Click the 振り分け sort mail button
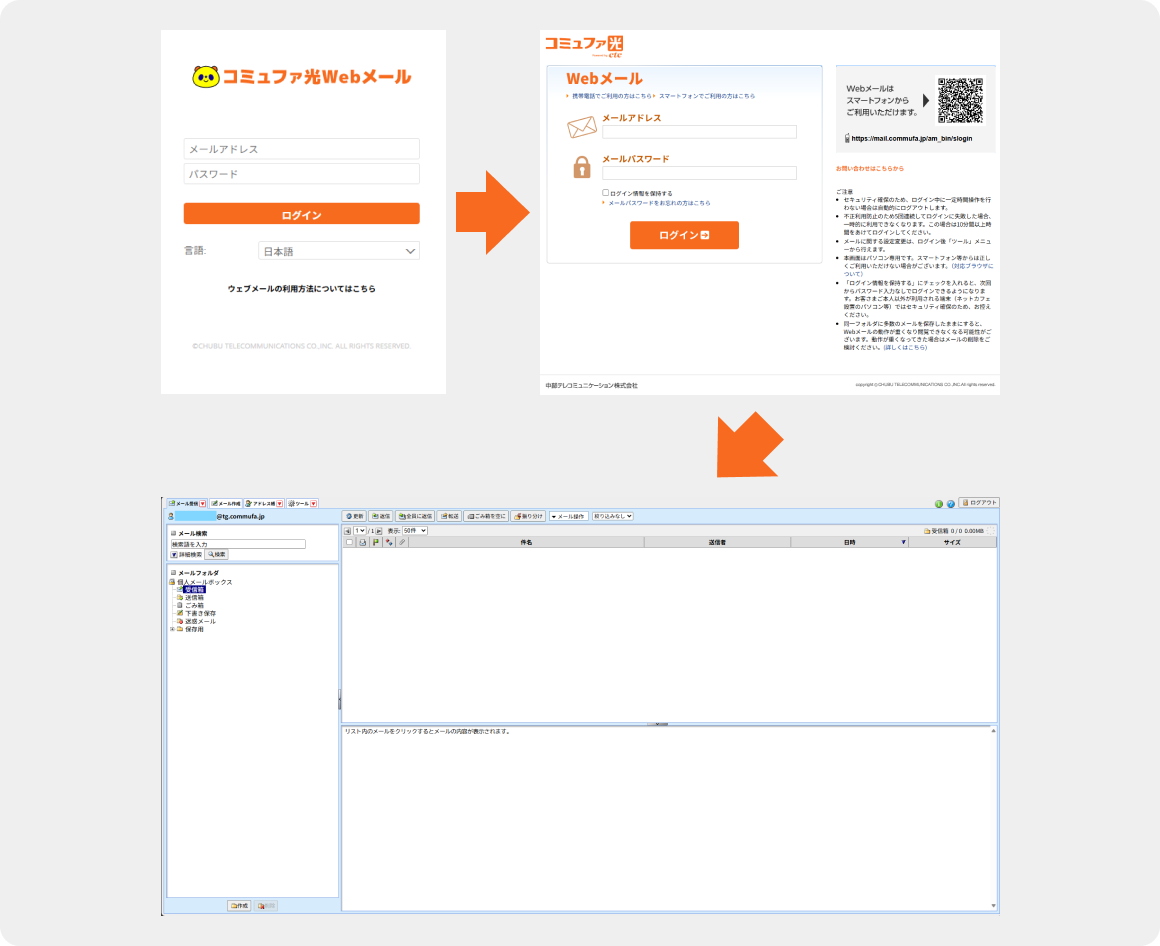This screenshot has height=946, width=1160. point(528,516)
